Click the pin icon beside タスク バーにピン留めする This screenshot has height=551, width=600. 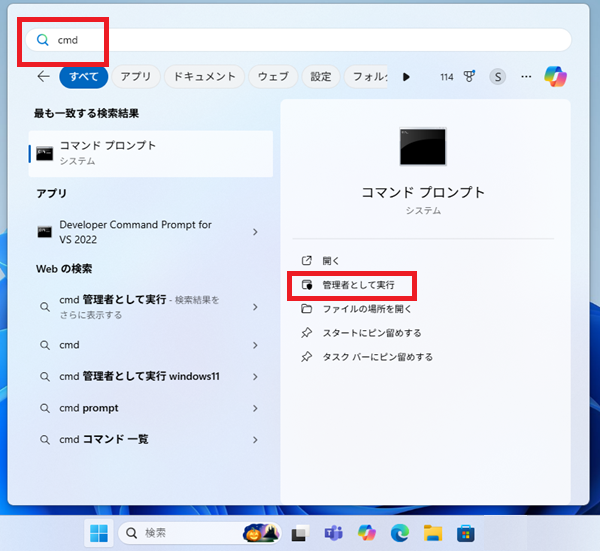[306, 357]
